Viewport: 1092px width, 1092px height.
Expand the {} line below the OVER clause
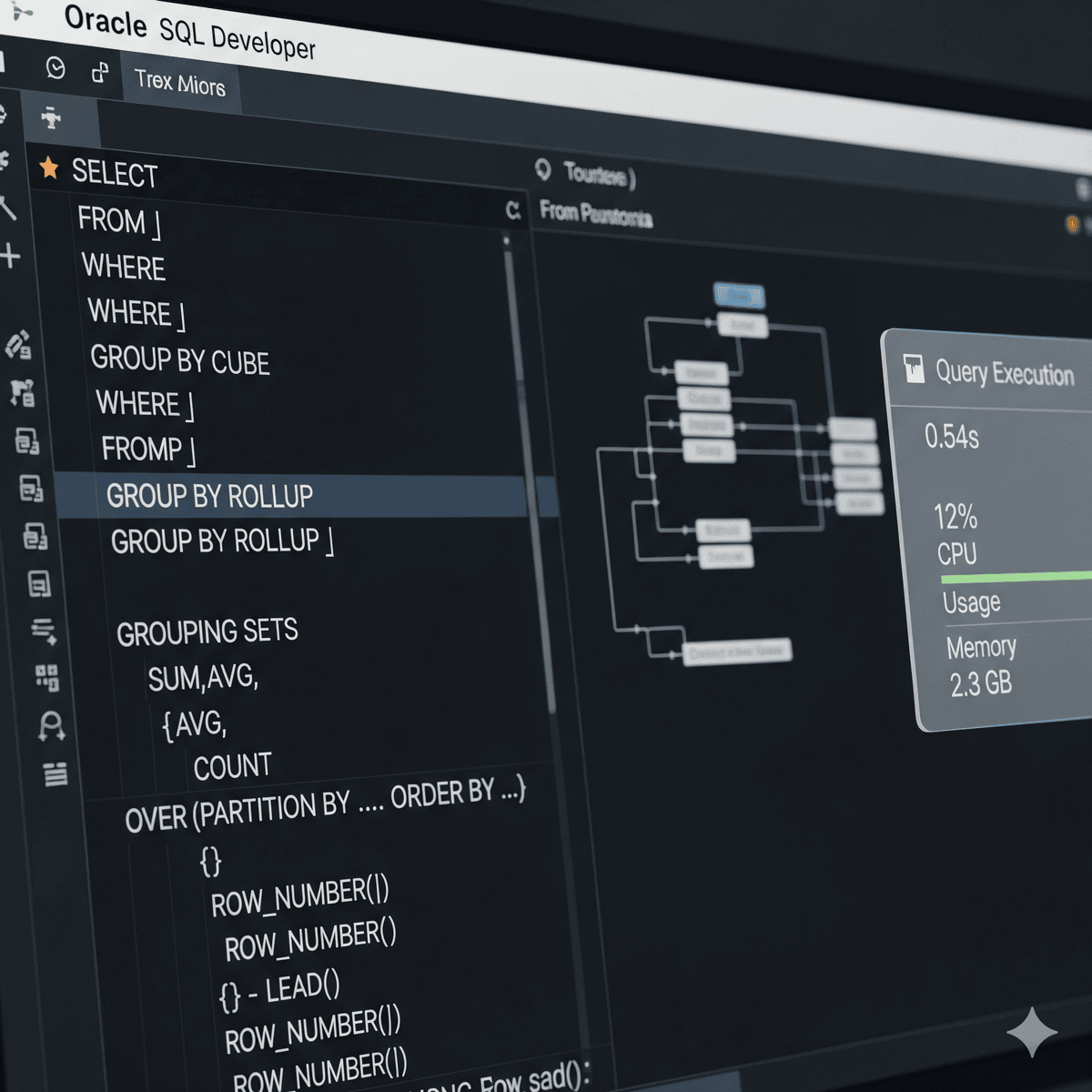coord(210,860)
